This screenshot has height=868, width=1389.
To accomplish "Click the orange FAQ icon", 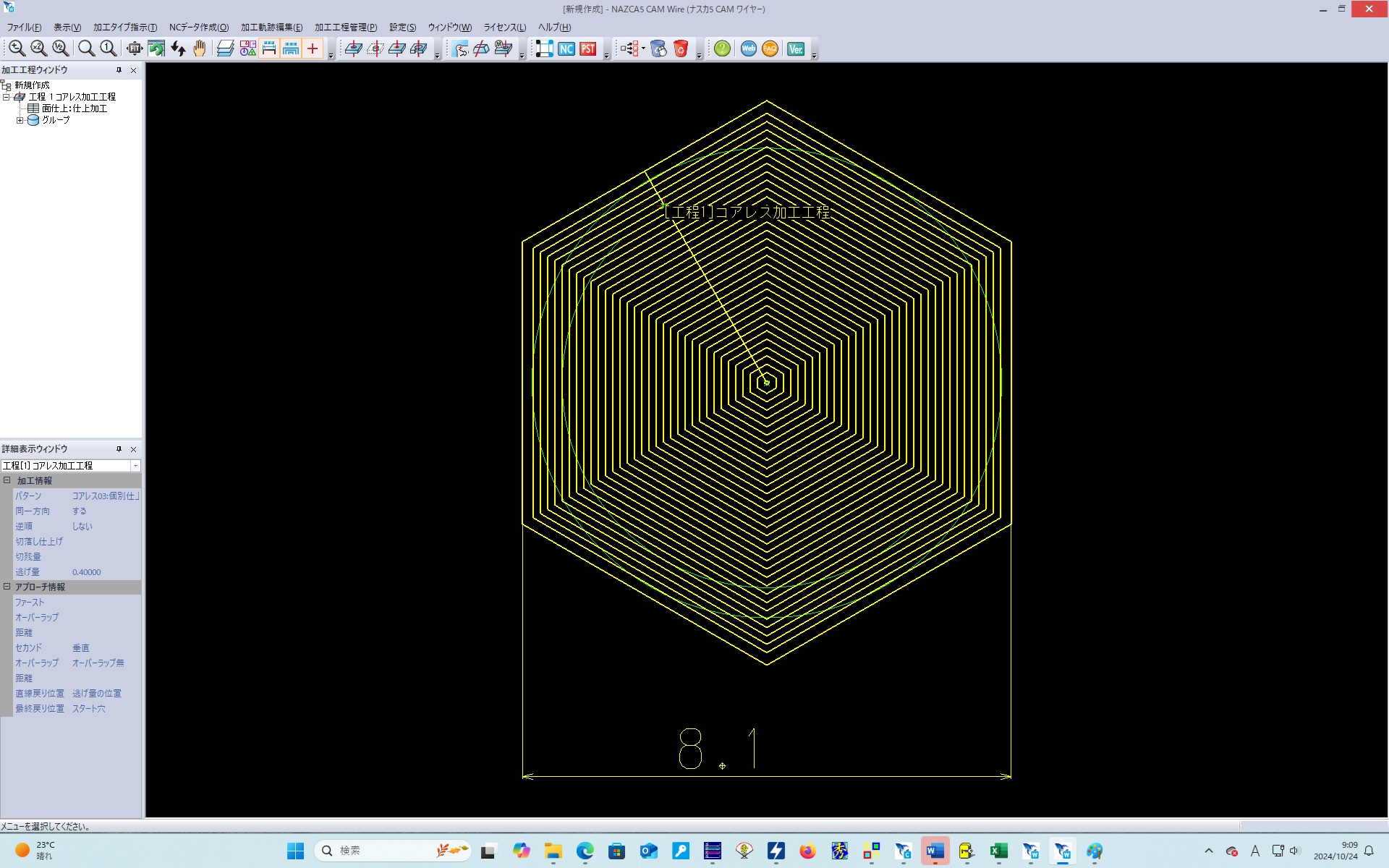I will [770, 48].
